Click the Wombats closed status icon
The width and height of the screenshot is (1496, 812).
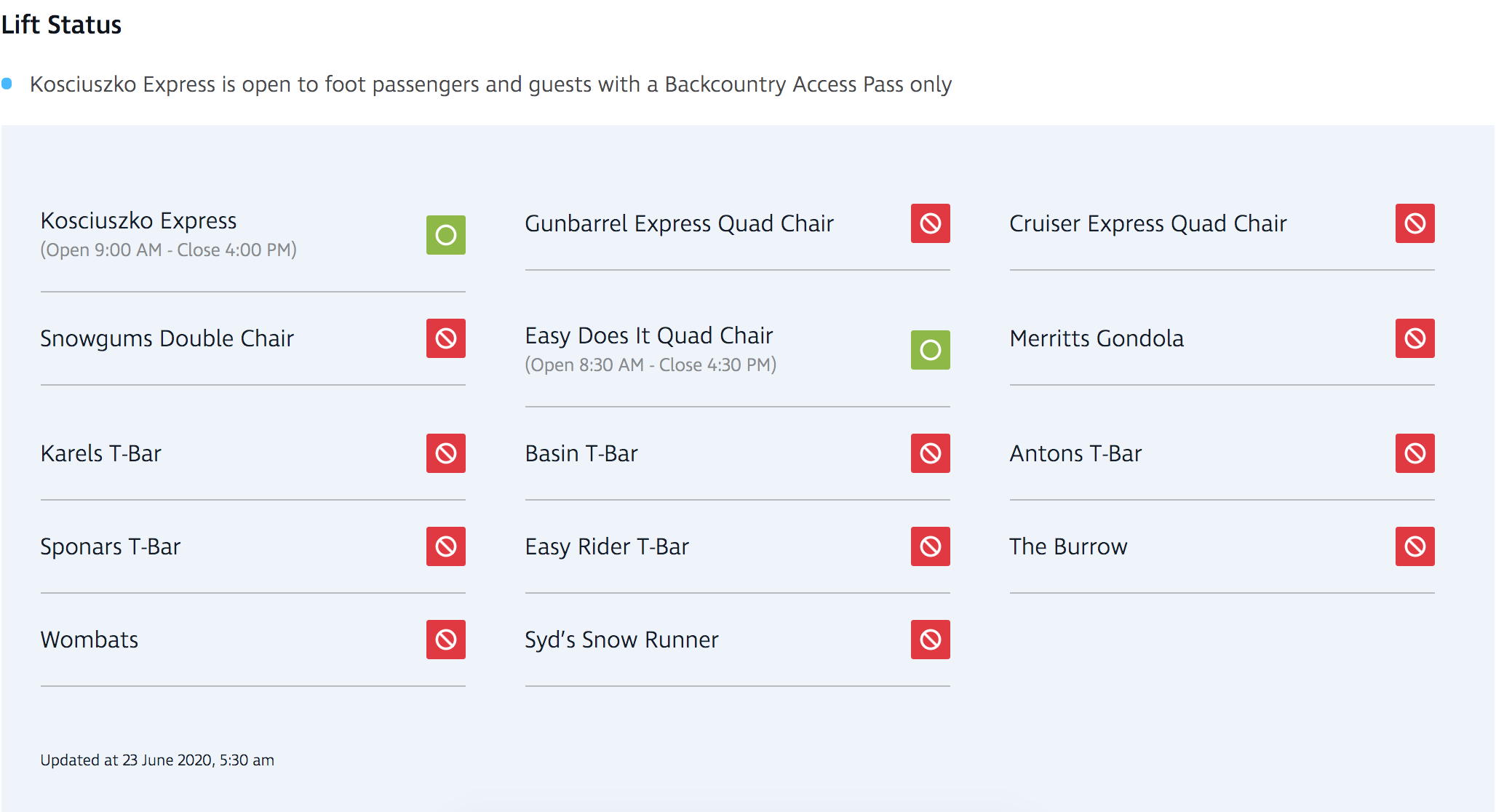(445, 640)
